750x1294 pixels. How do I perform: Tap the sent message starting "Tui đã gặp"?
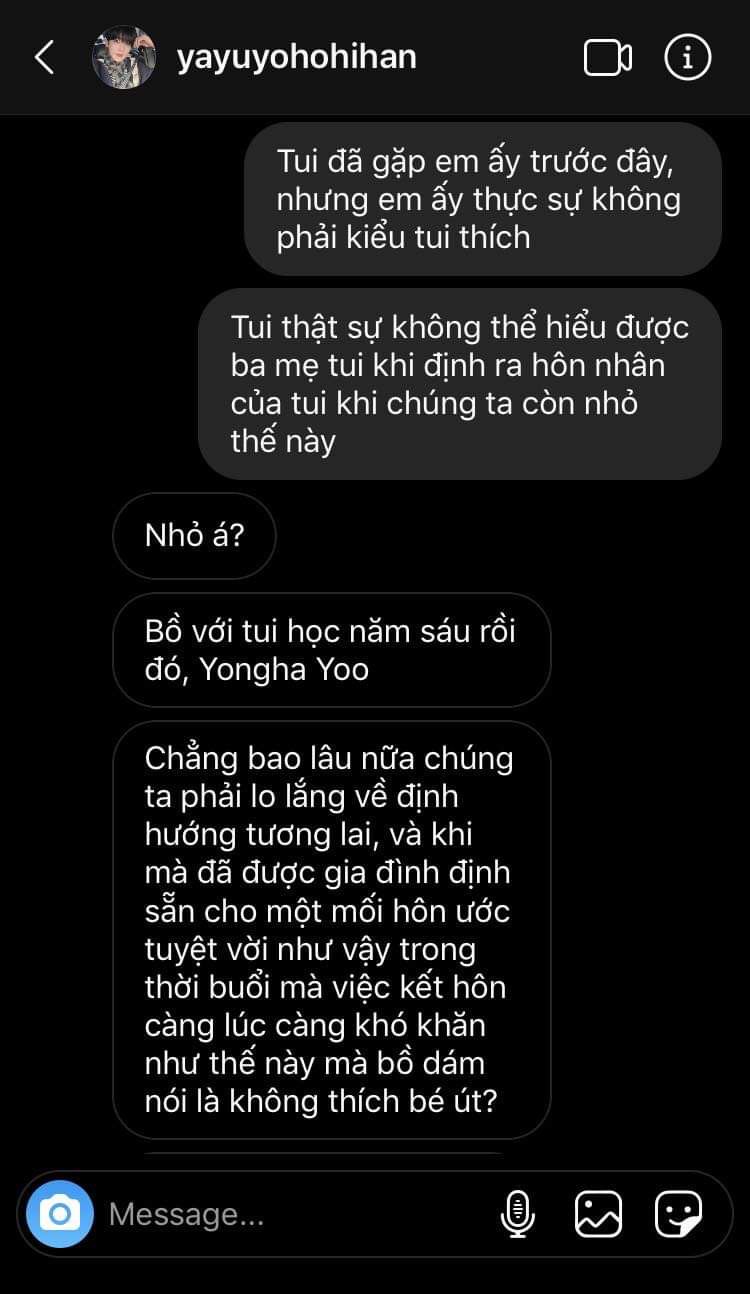[x=483, y=199]
